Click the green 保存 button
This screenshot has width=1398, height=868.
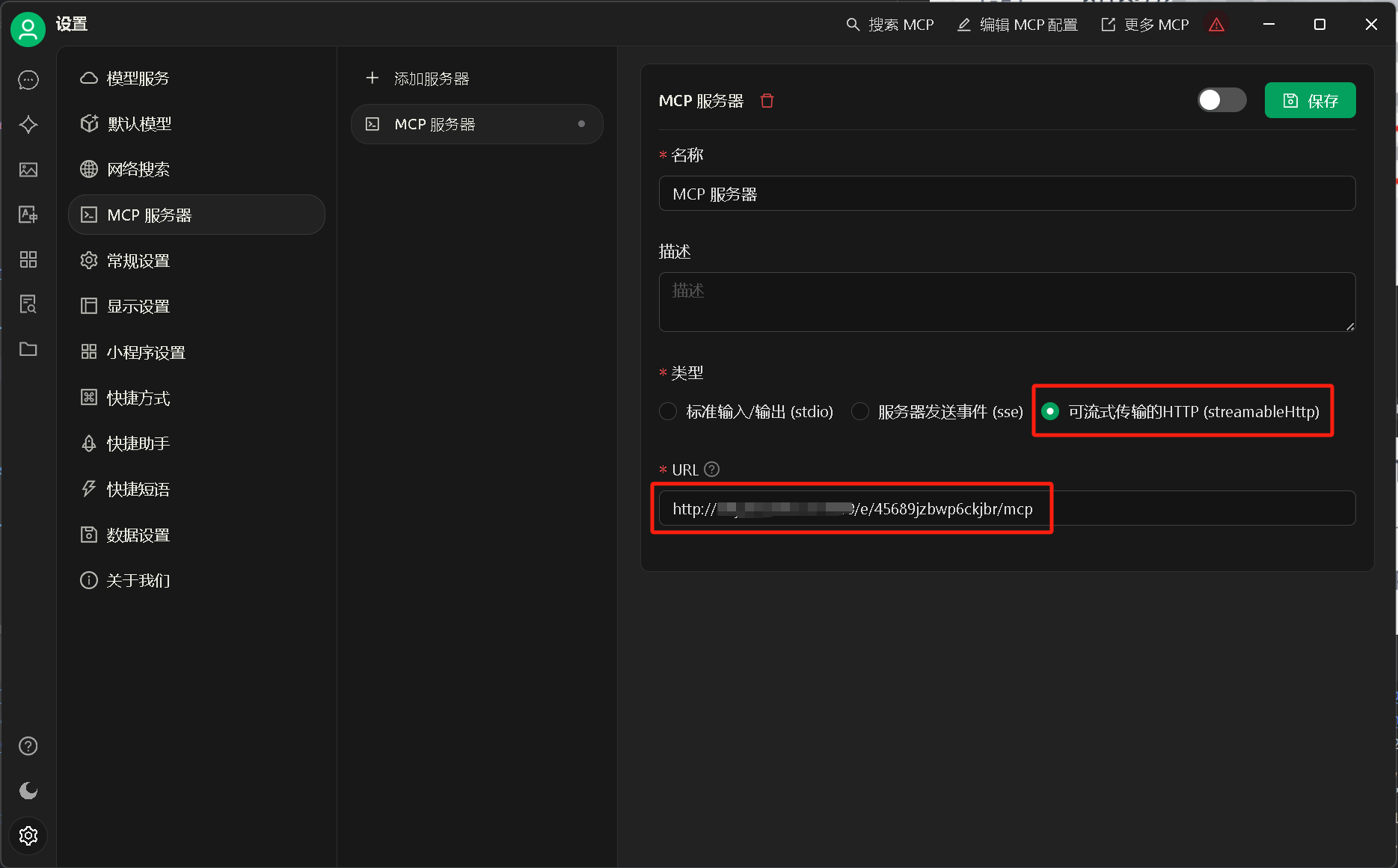tap(1310, 101)
